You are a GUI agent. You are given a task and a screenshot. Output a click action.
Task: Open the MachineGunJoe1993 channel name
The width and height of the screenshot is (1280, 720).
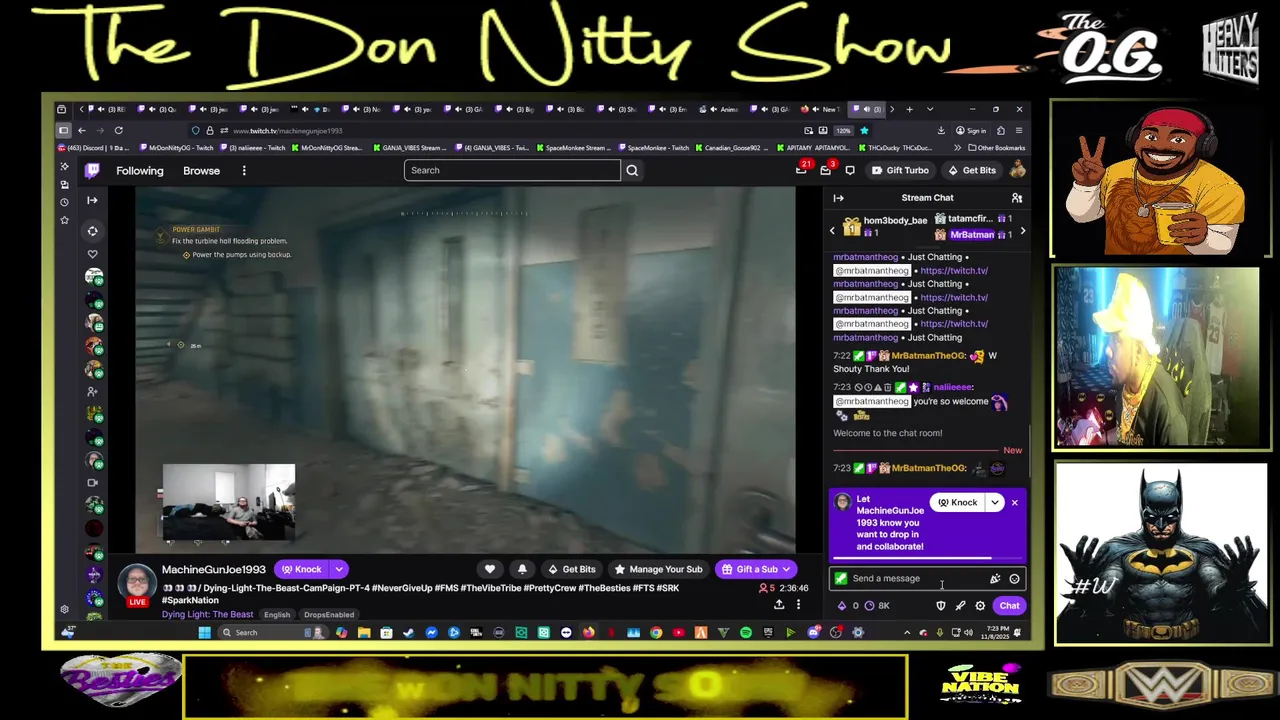coord(214,569)
